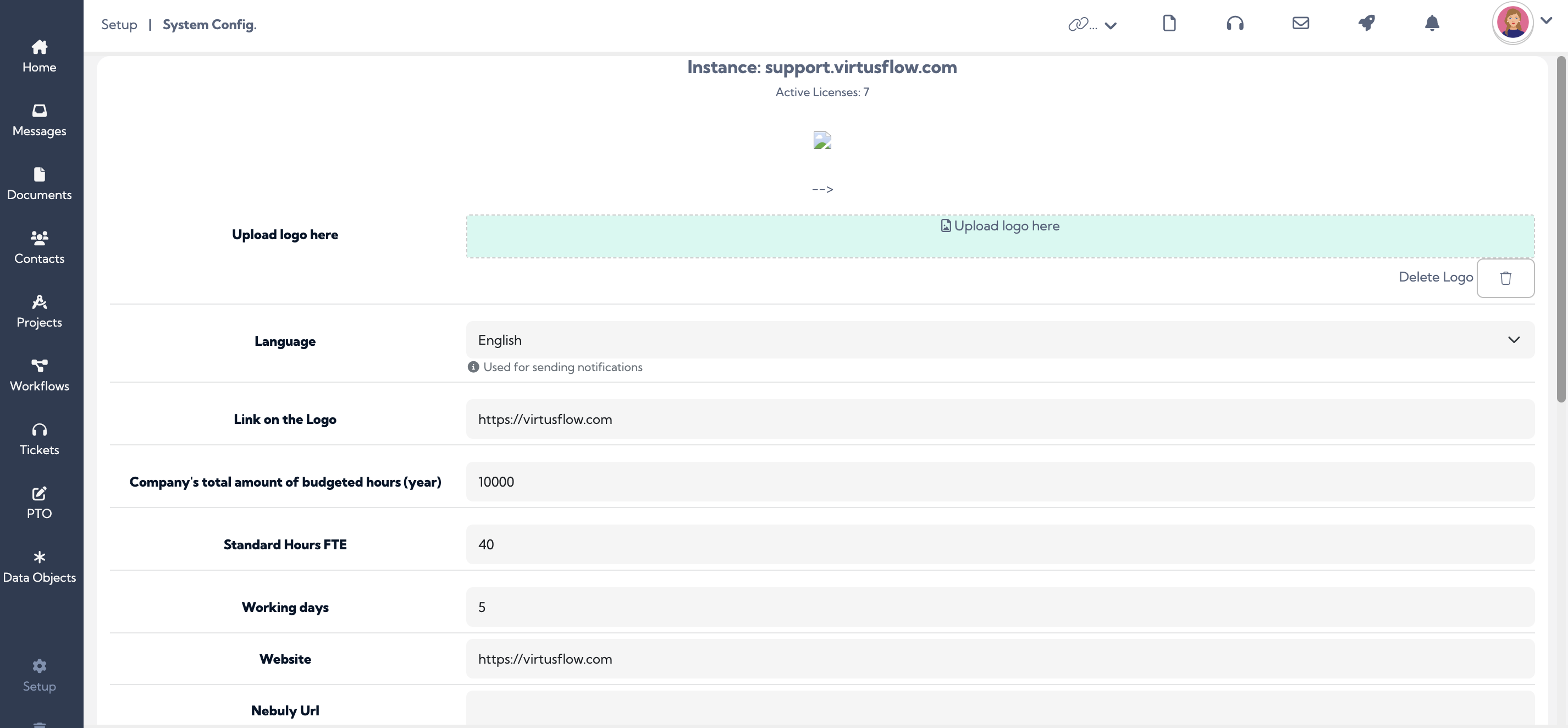Click the Setup breadcrumb link
Image resolution: width=1568 pixels, height=728 pixels.
tap(119, 24)
